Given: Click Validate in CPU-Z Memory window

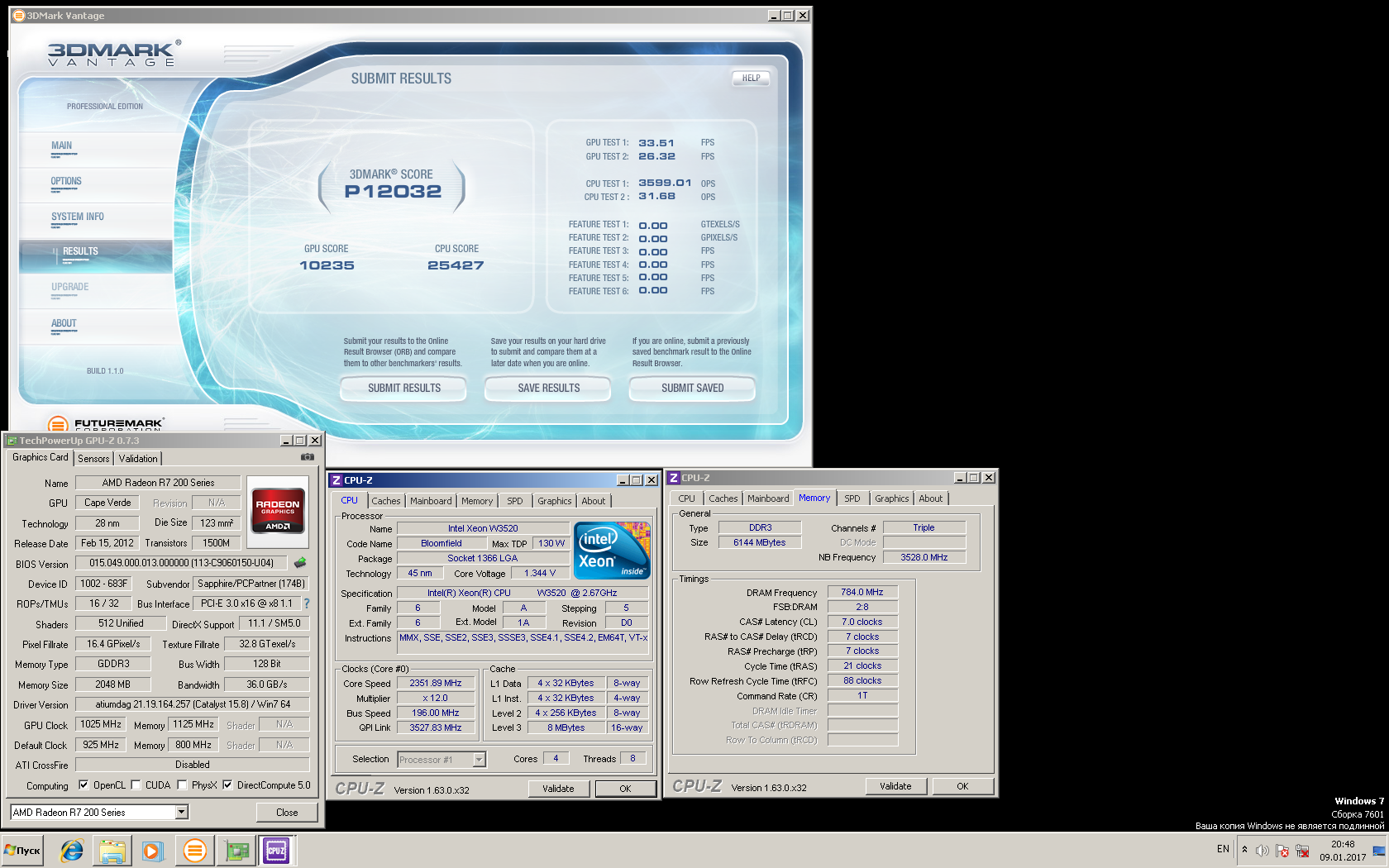Looking at the screenshot, I should pyautogui.click(x=895, y=786).
